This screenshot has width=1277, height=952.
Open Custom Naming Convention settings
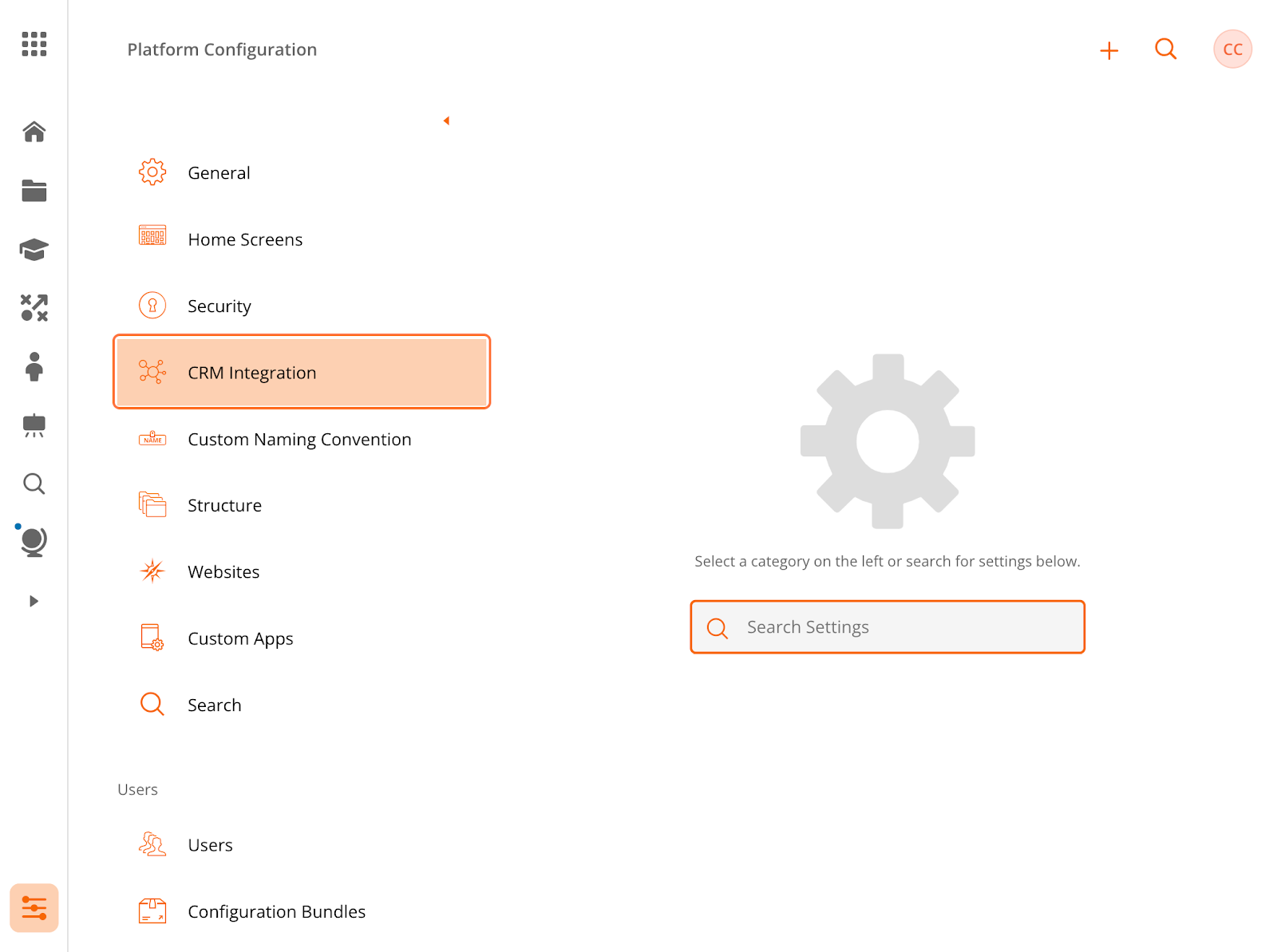[x=302, y=439]
